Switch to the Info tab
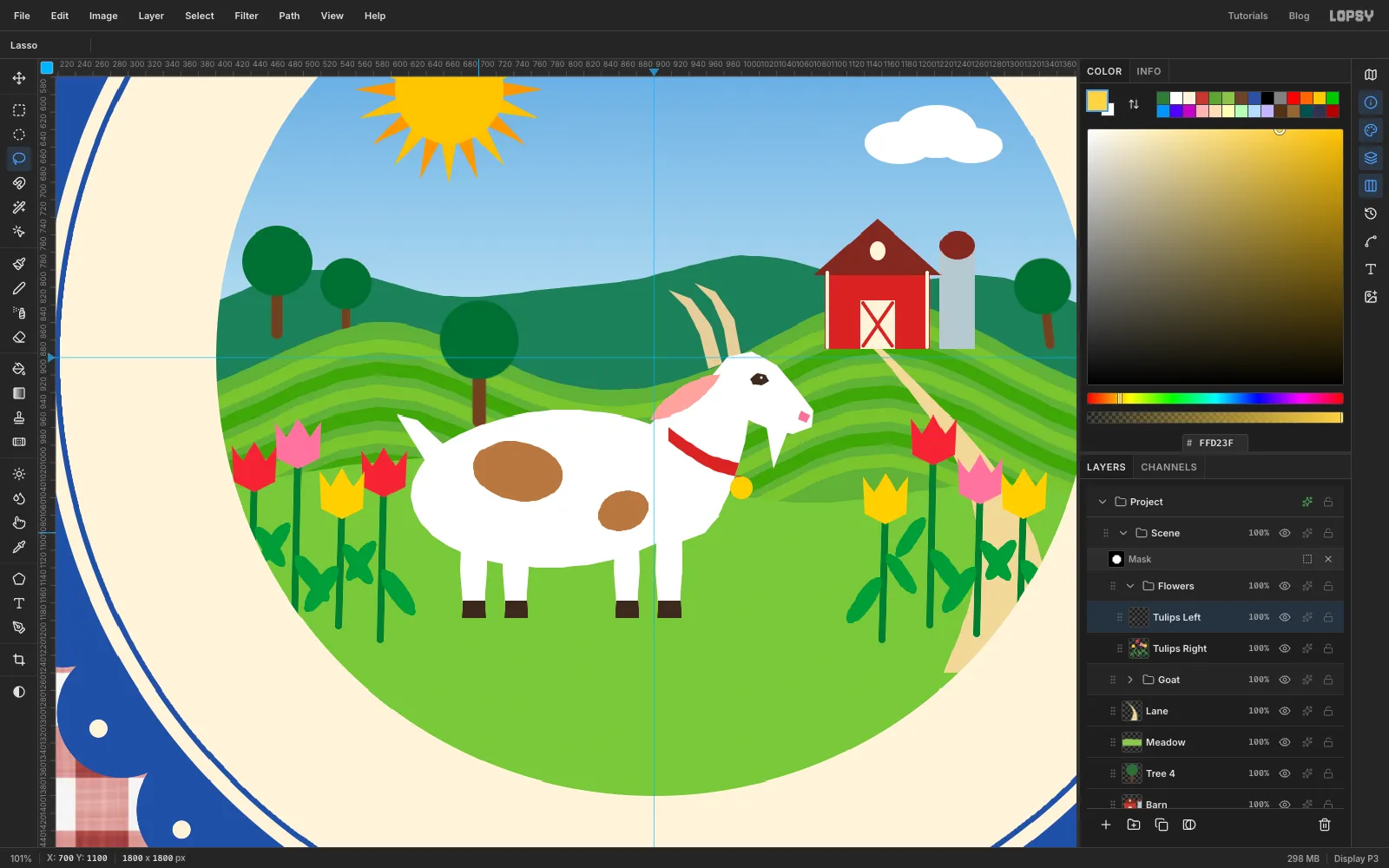The image size is (1389, 868). (1149, 71)
